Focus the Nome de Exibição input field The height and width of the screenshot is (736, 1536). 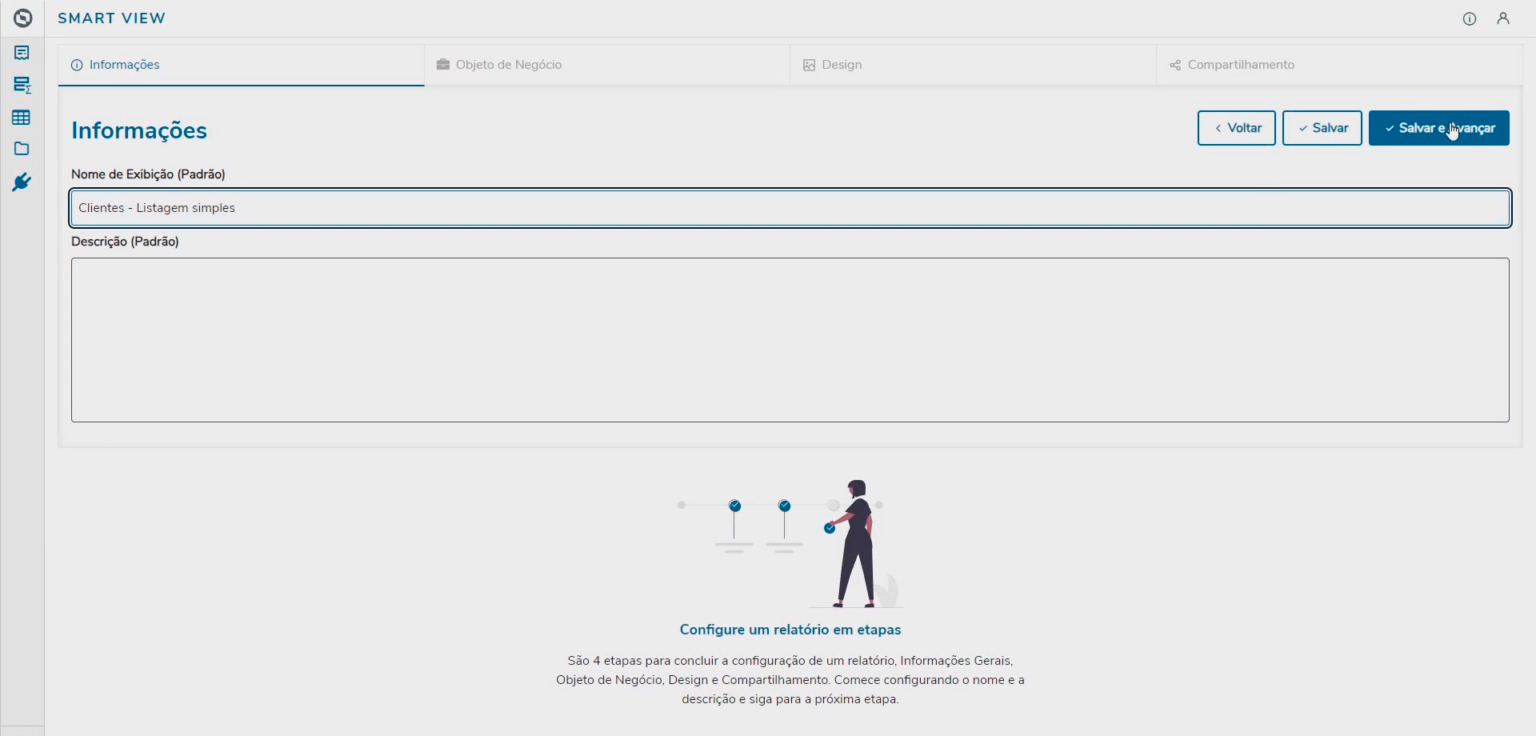pyautogui.click(x=790, y=208)
